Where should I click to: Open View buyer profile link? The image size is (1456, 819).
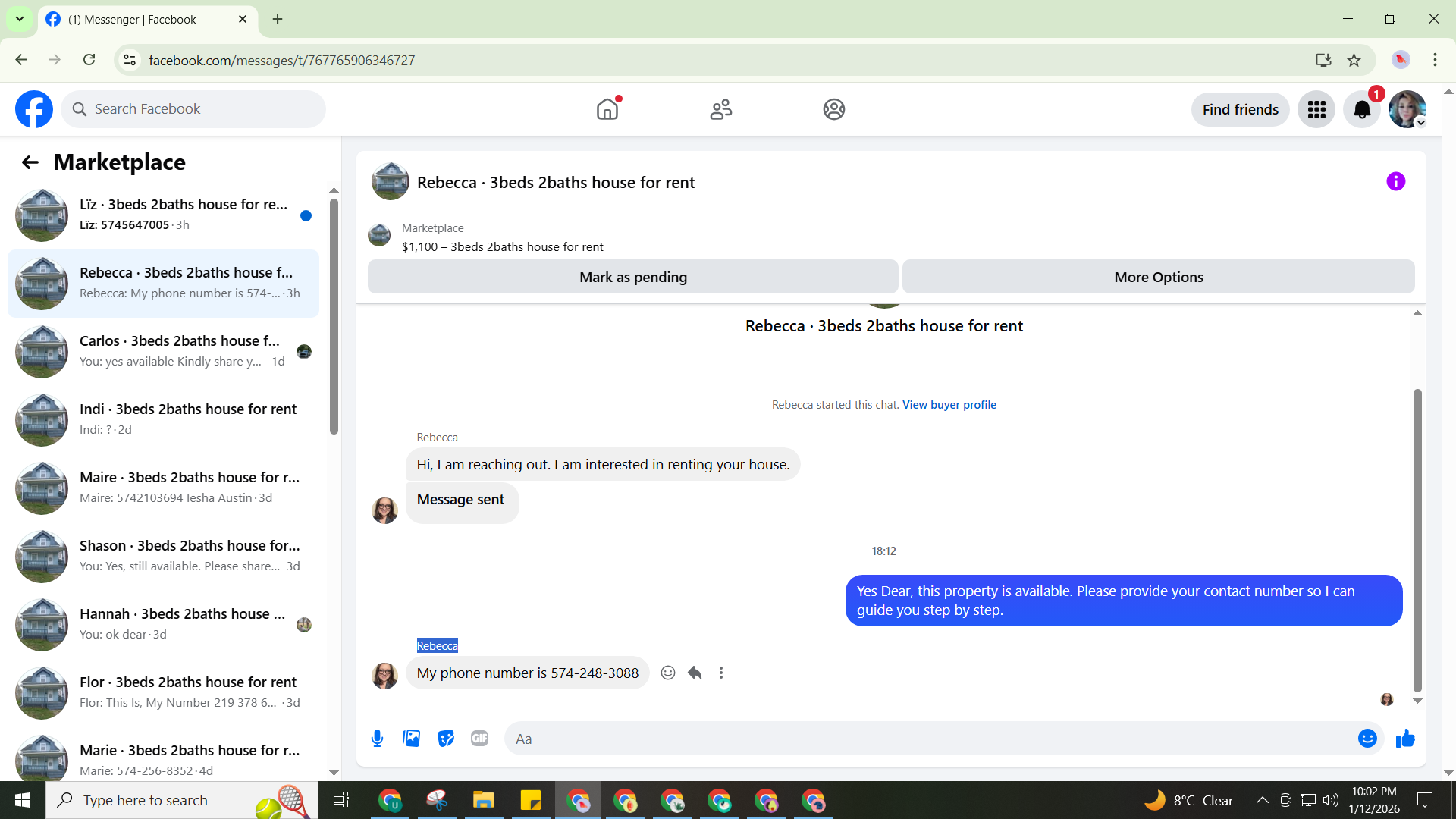[949, 405]
